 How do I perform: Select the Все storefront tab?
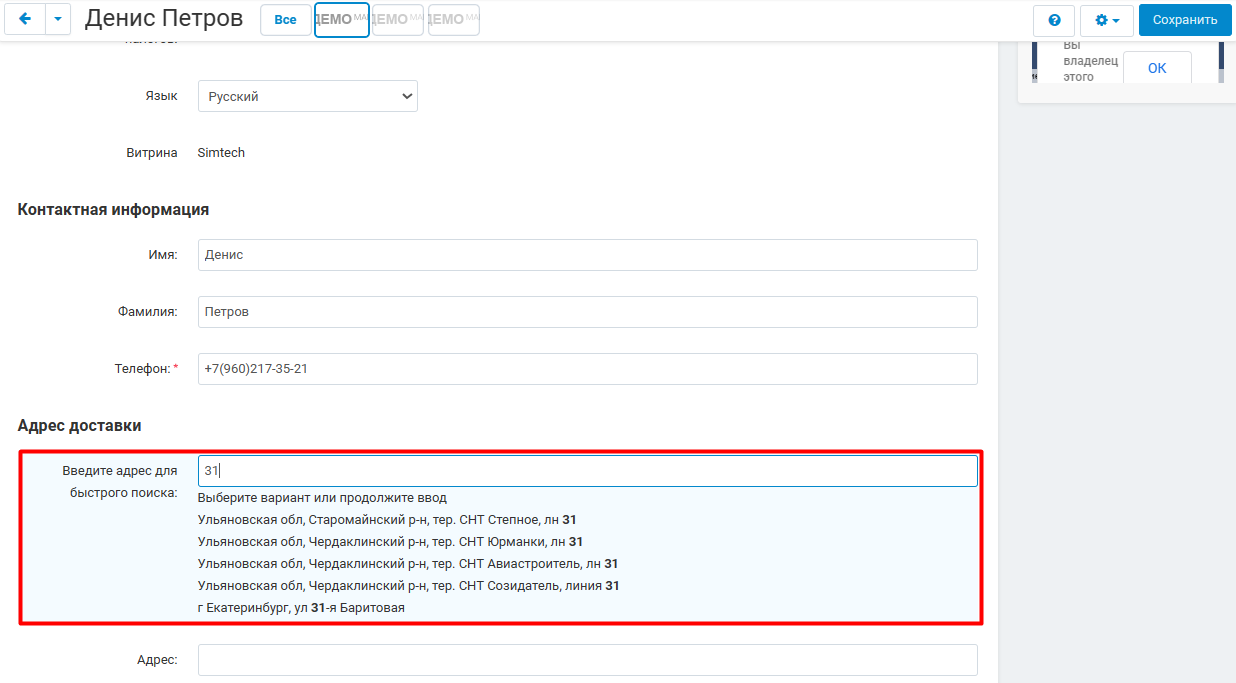click(x=285, y=20)
